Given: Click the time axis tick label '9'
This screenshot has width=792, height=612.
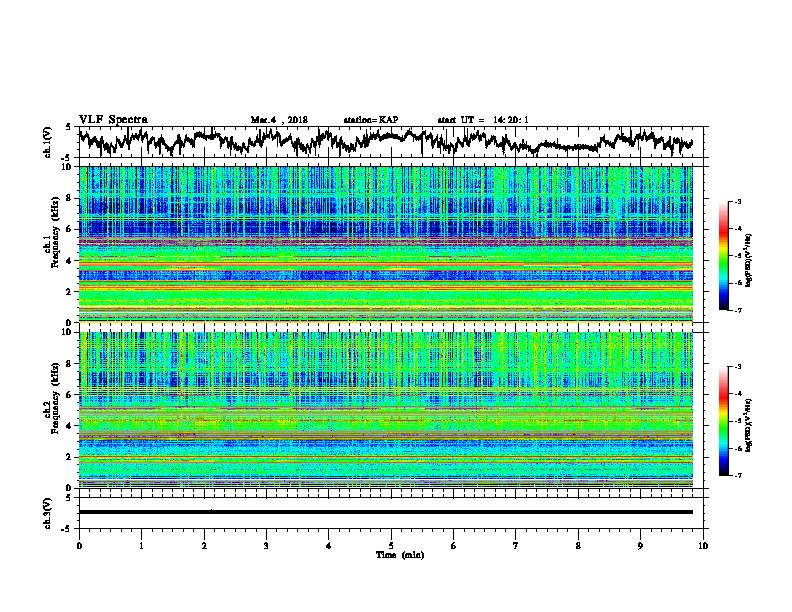Looking at the screenshot, I should pyautogui.click(x=640, y=546).
